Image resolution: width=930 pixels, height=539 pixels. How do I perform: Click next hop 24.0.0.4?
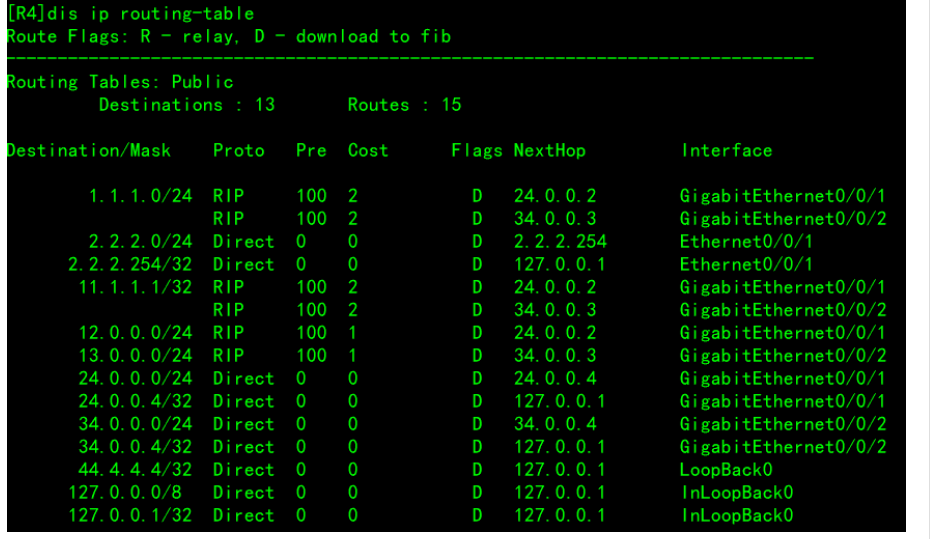(555, 379)
